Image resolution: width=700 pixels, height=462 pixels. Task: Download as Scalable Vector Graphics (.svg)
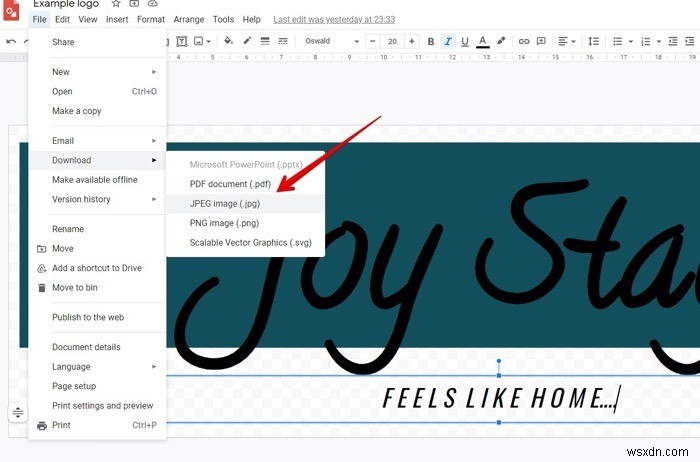point(246,243)
